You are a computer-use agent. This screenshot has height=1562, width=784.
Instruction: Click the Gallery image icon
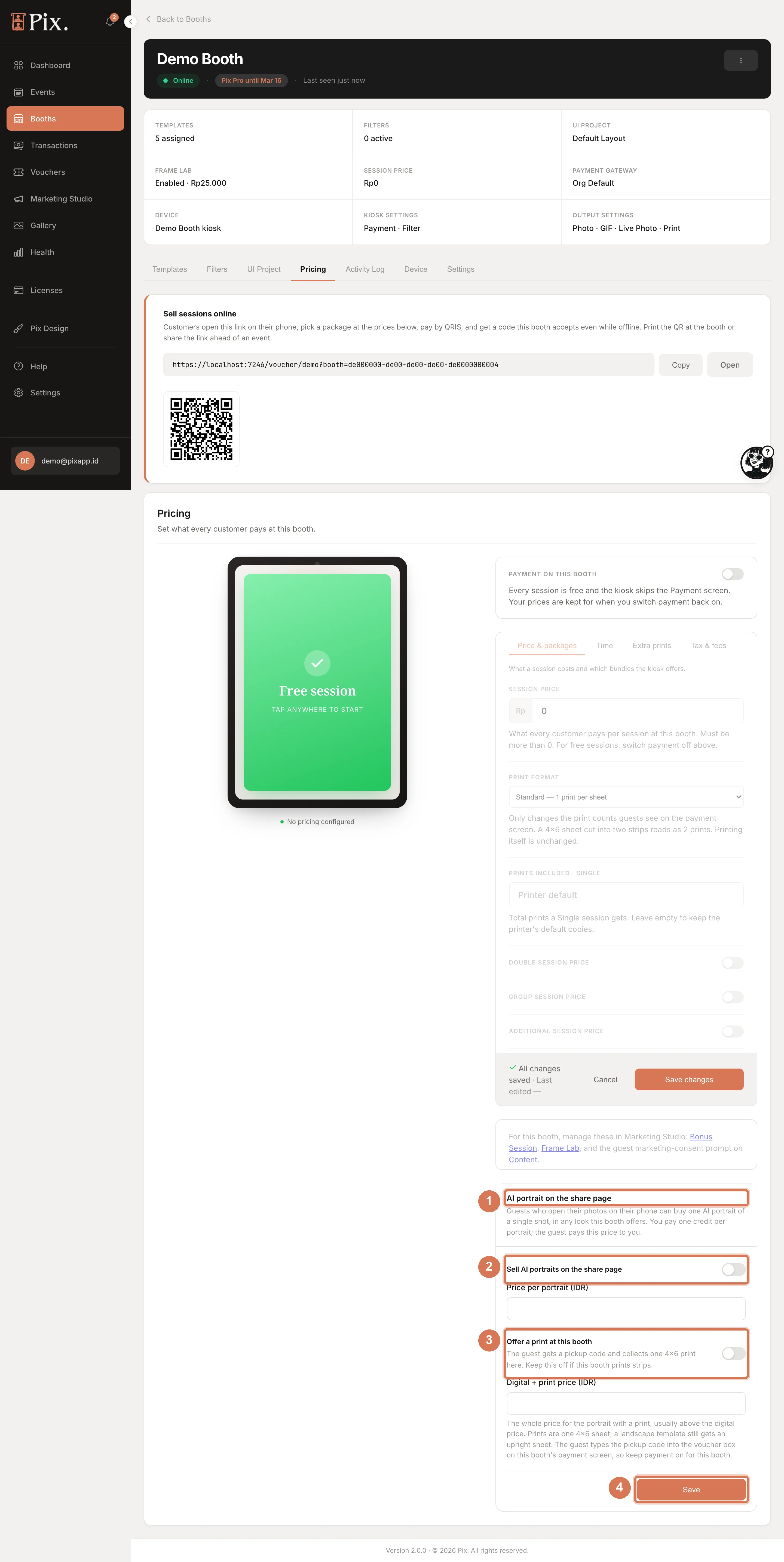(x=19, y=225)
